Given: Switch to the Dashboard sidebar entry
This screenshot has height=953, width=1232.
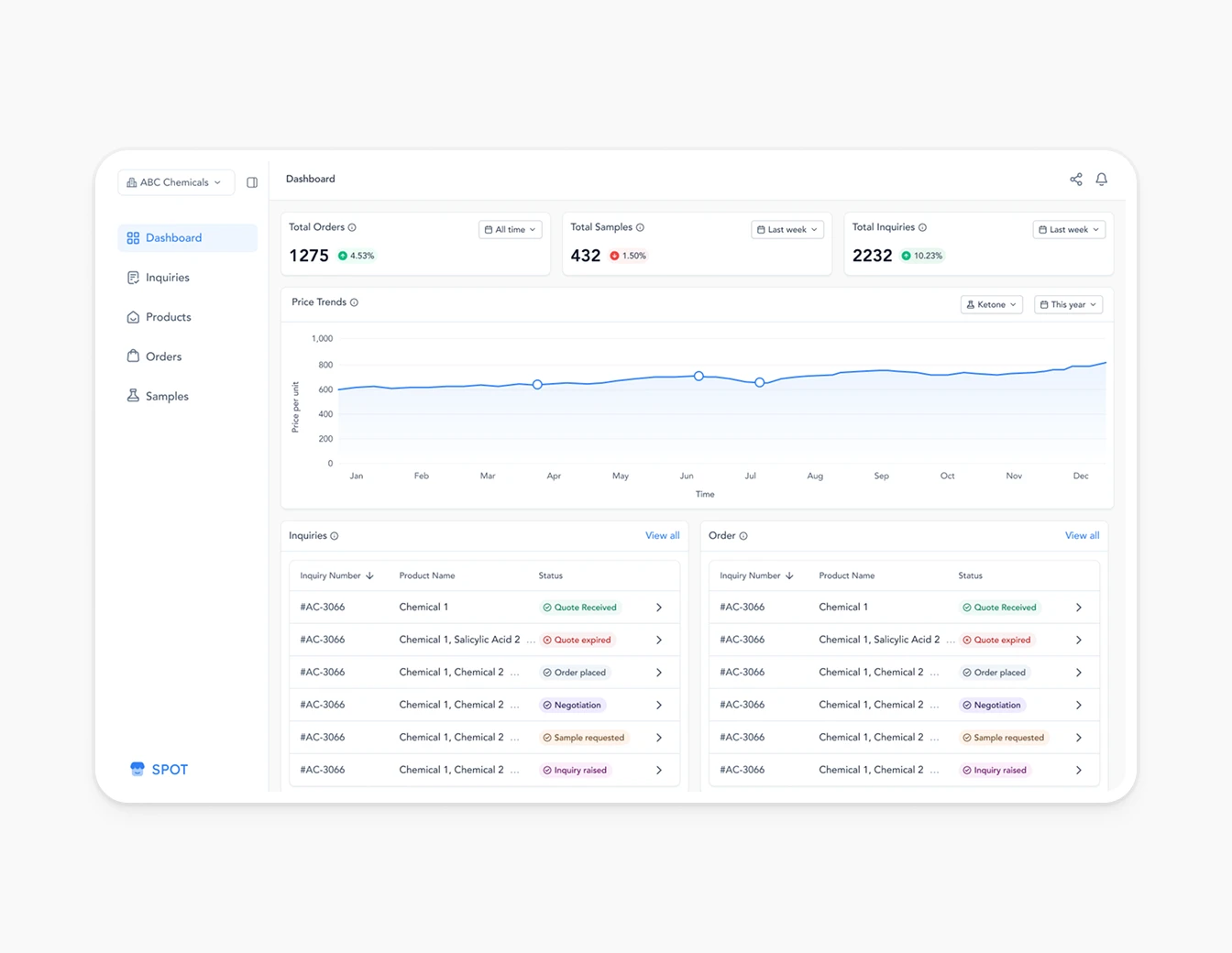Looking at the screenshot, I should (173, 237).
